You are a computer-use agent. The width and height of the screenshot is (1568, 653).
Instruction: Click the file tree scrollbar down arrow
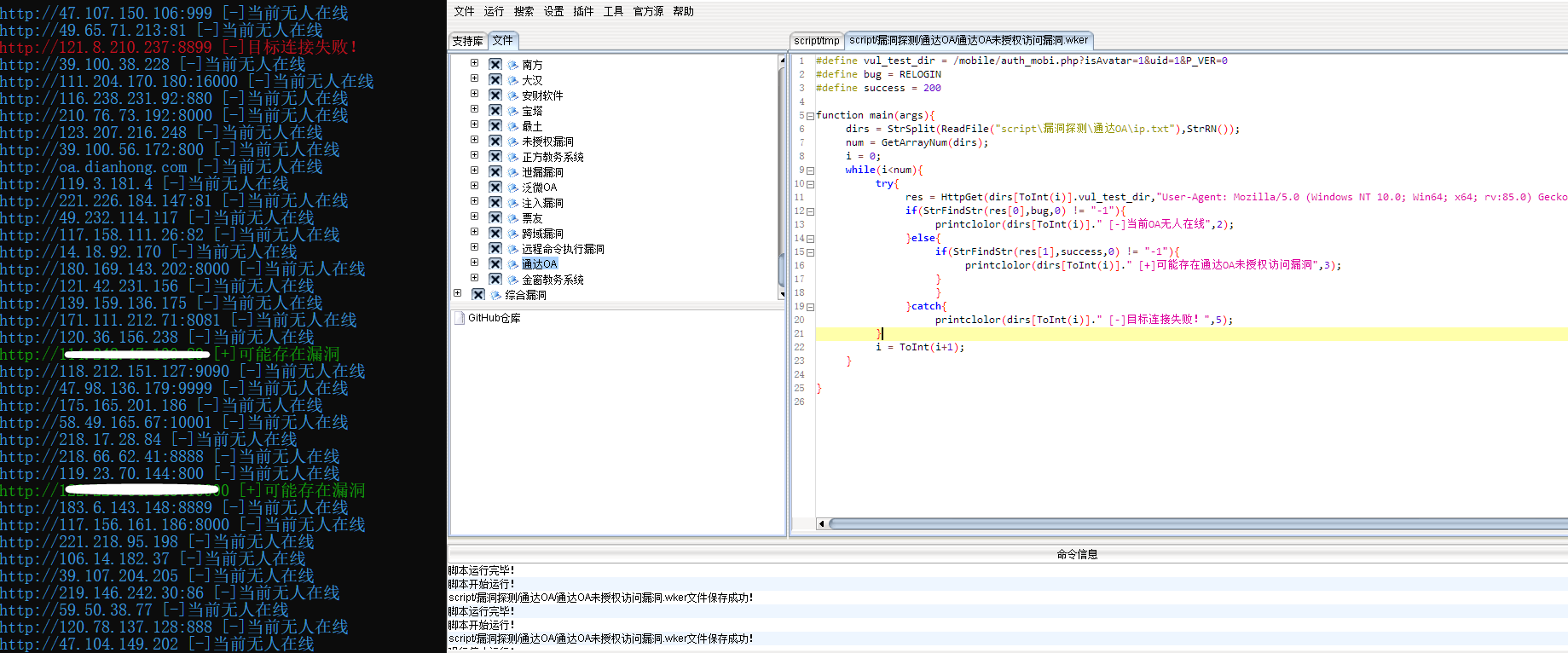(782, 294)
